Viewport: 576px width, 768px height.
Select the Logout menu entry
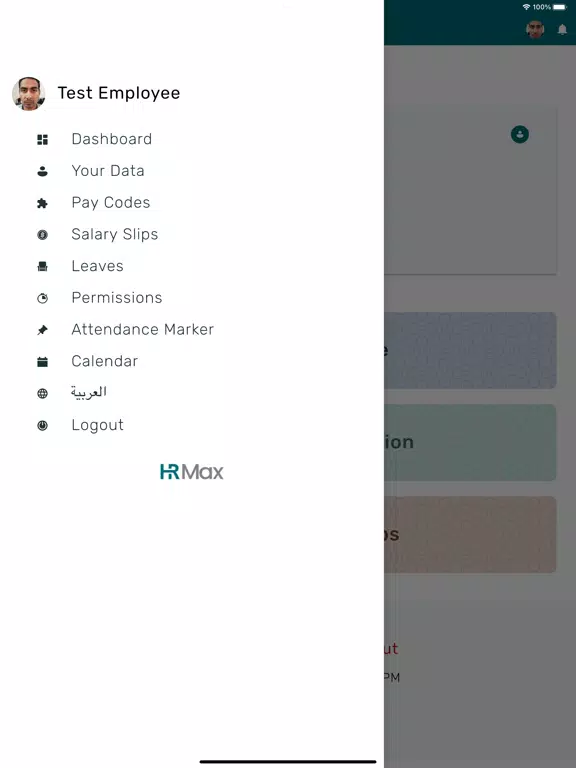click(x=97, y=425)
